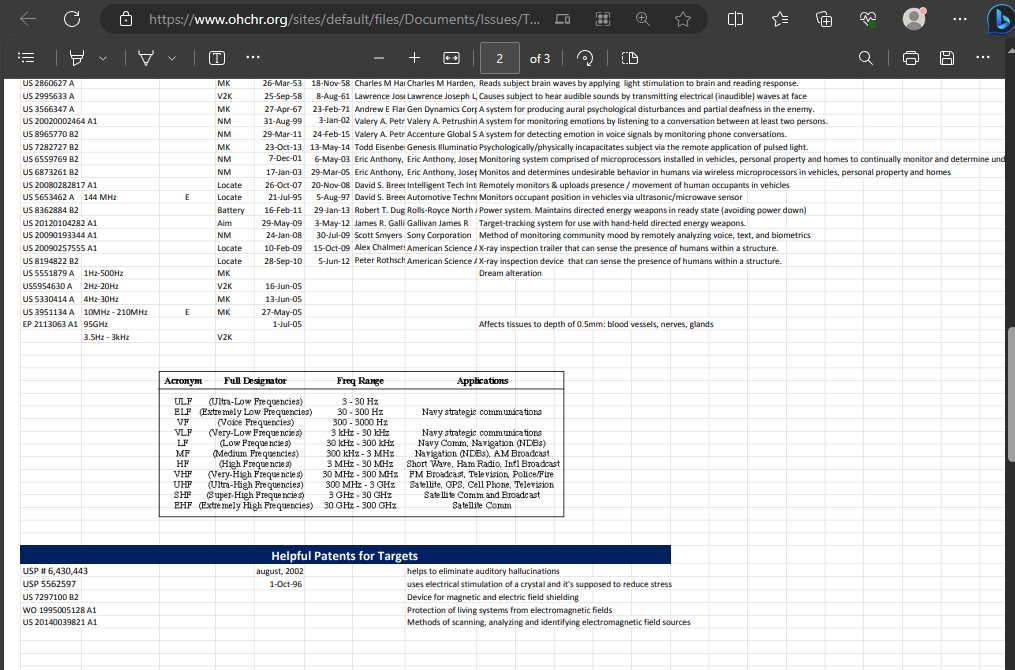Click 'Device for magnetic and electric field shielding'

pyautogui.click(x=493, y=597)
